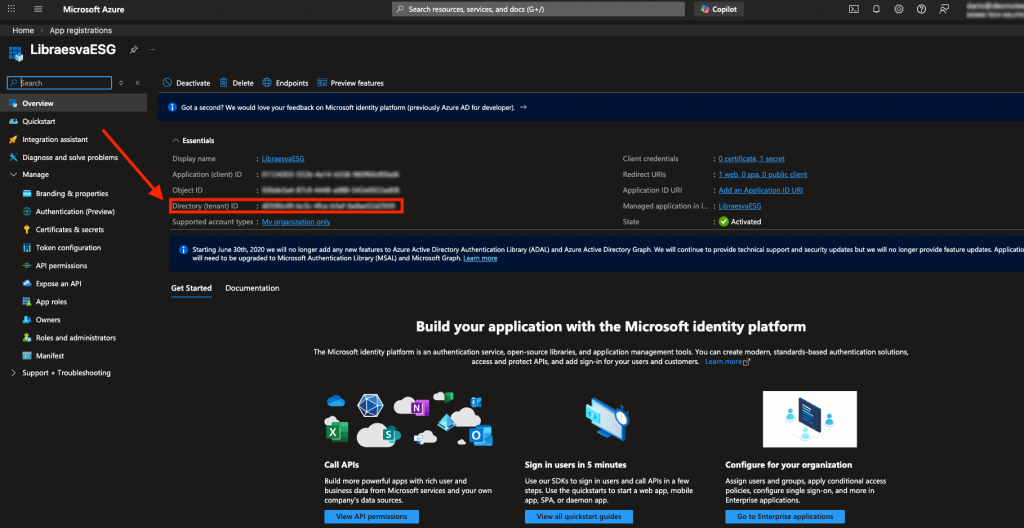This screenshot has height=528, width=1024.
Task: Click the Copilot button
Action: point(719,9)
